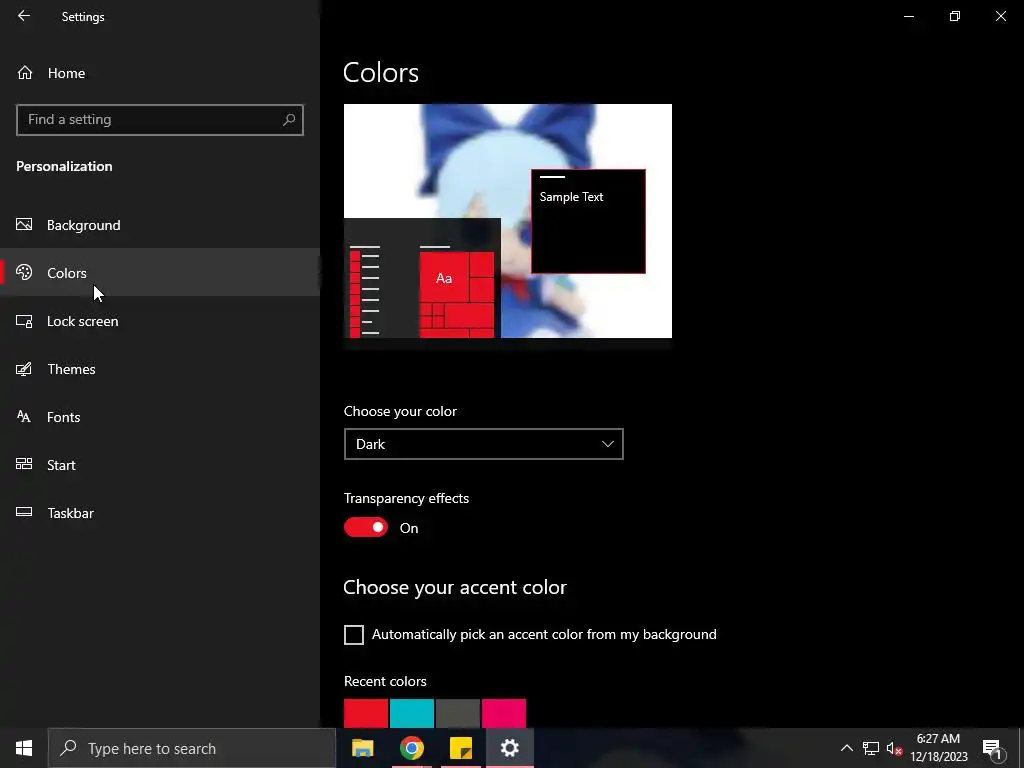Click the Sample Text preview window
The image size is (1024, 768).
[588, 221]
